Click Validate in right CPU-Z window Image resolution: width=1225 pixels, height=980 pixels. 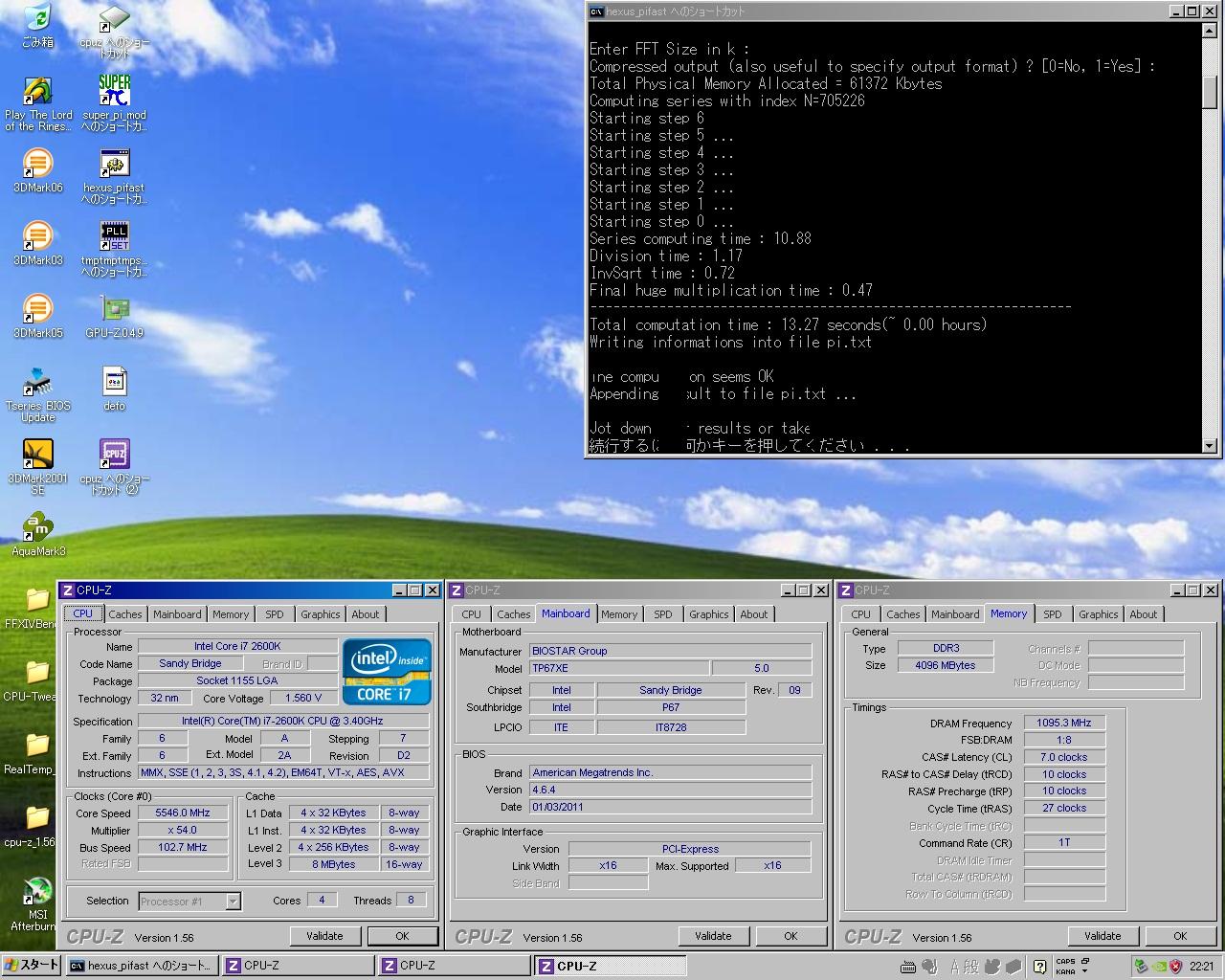click(1102, 936)
